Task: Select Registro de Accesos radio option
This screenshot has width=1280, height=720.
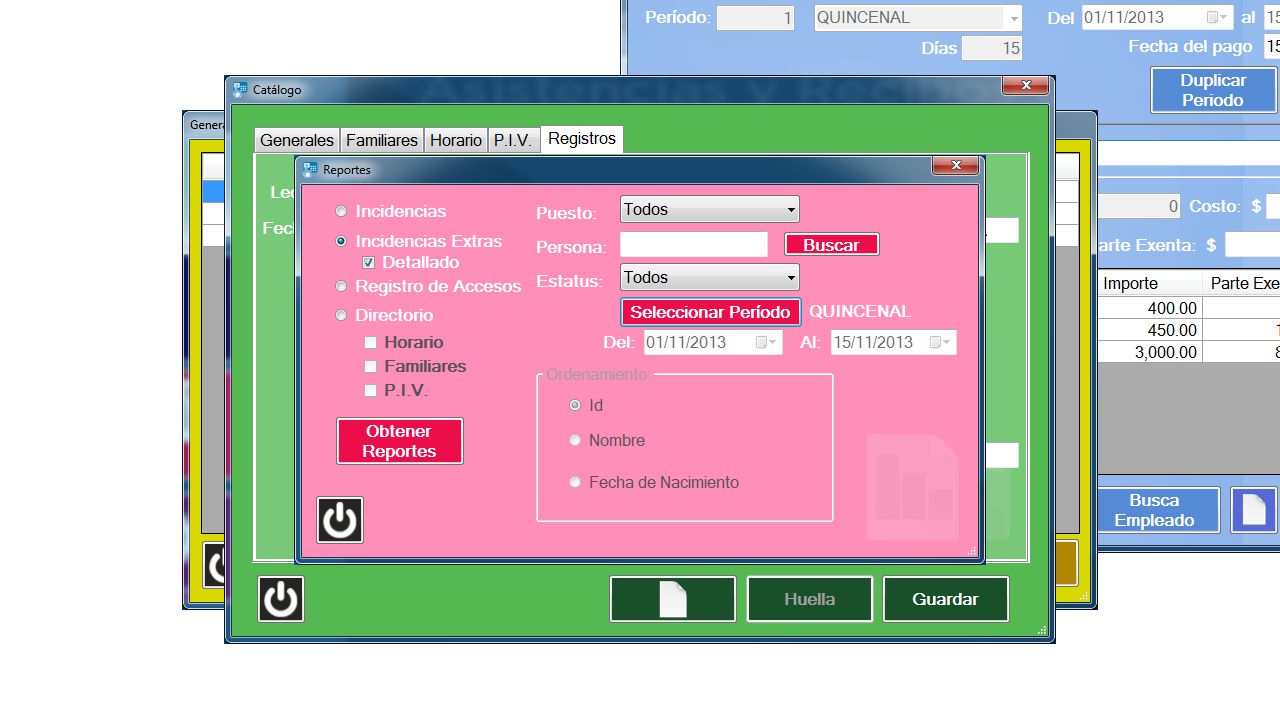Action: [x=342, y=286]
